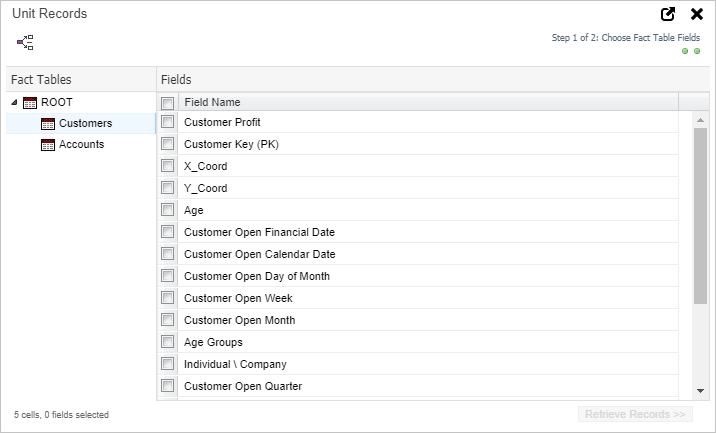Click the Accounts table icon
Screen dimensions: 716x433
pyautogui.click(x=48, y=145)
